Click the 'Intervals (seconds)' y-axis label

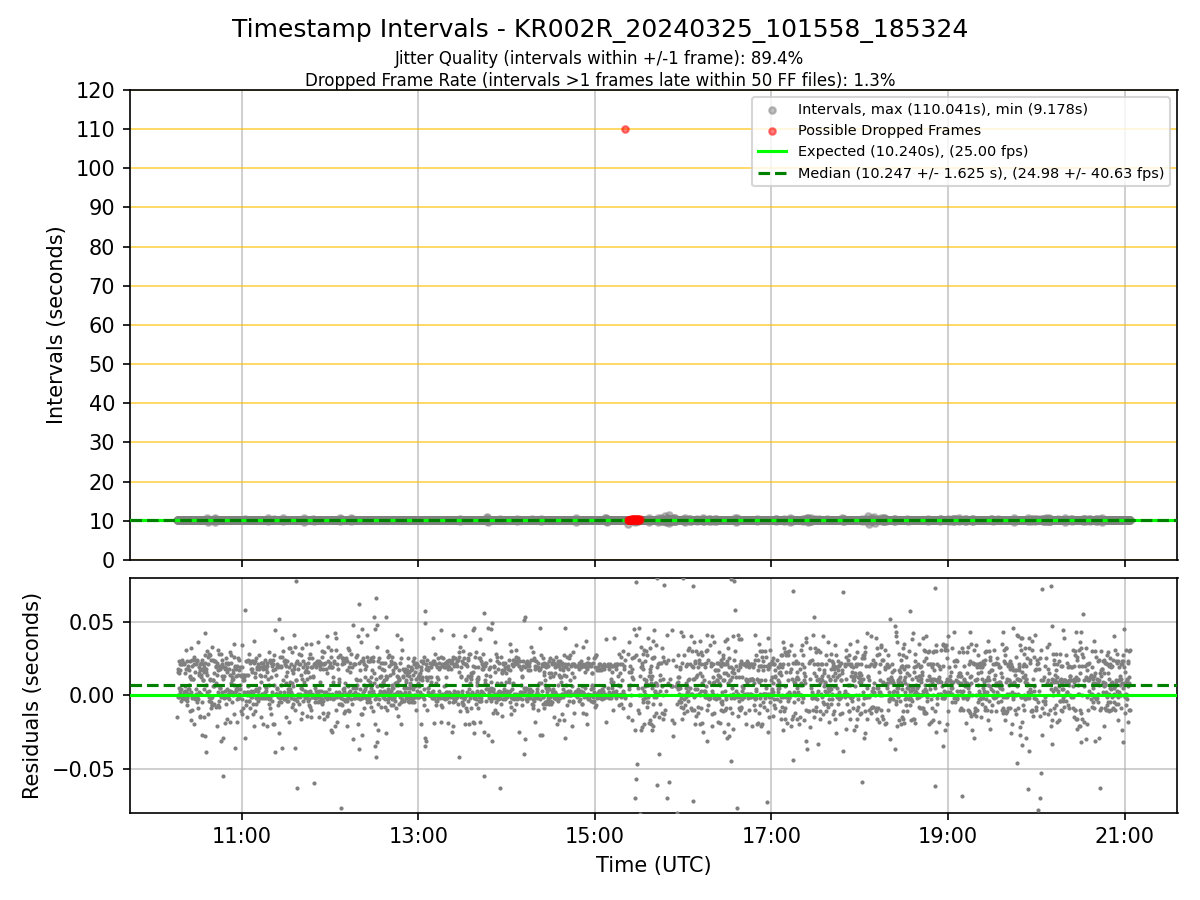[56, 325]
